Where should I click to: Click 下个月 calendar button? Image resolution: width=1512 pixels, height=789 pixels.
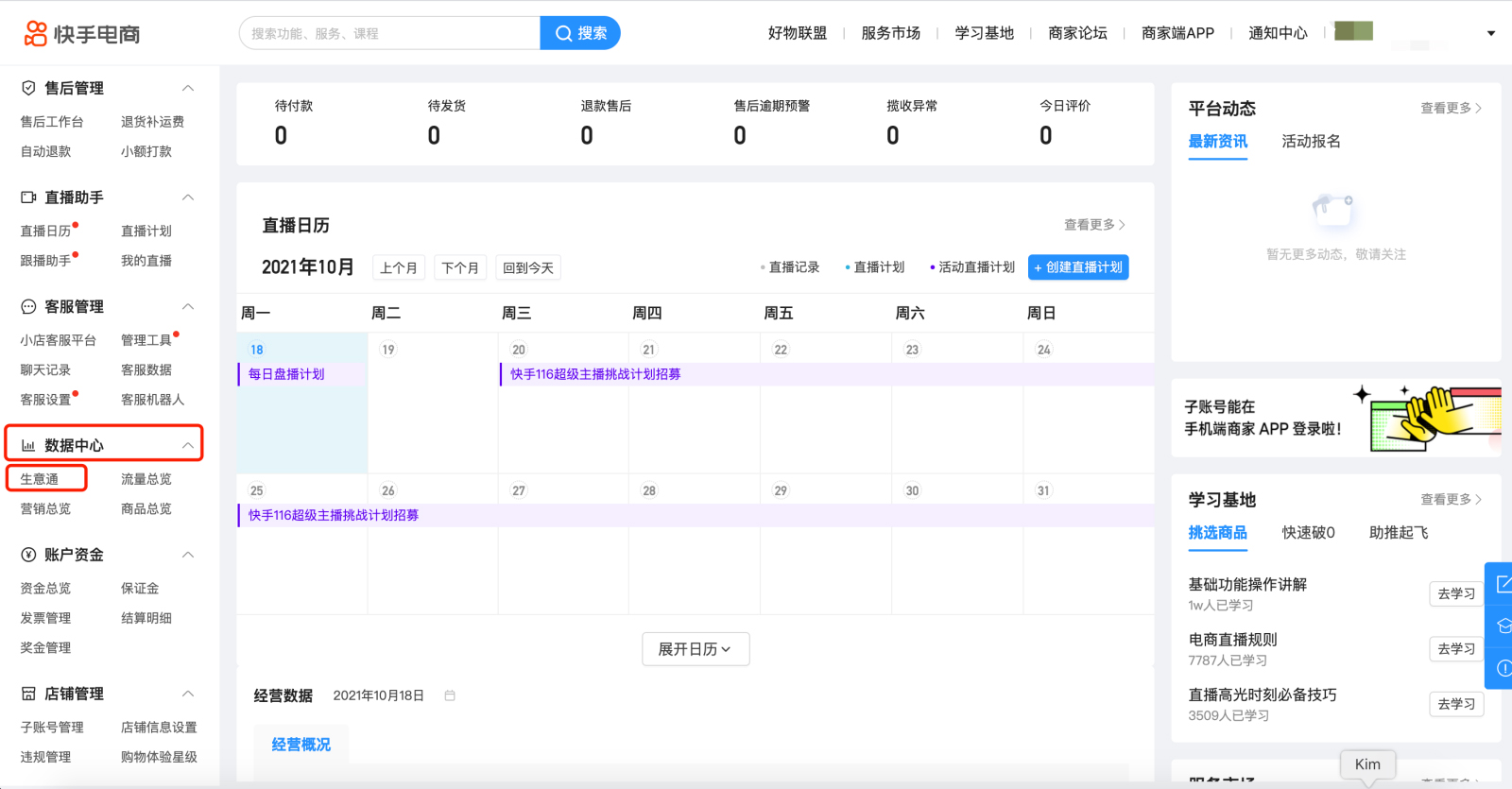tap(460, 267)
